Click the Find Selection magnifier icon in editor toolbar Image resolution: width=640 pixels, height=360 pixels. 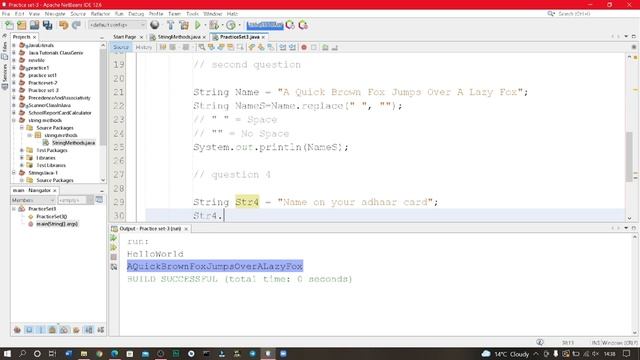click(x=202, y=47)
